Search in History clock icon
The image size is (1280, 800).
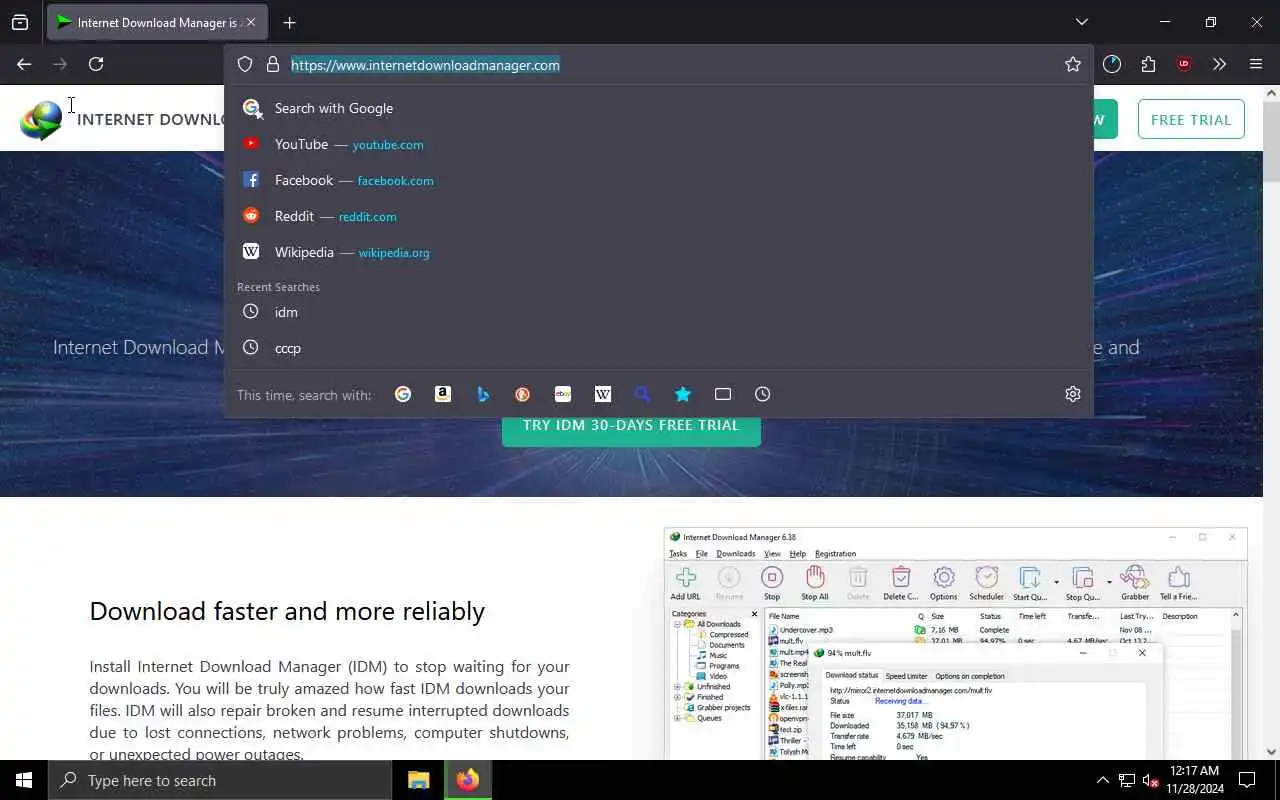[763, 394]
